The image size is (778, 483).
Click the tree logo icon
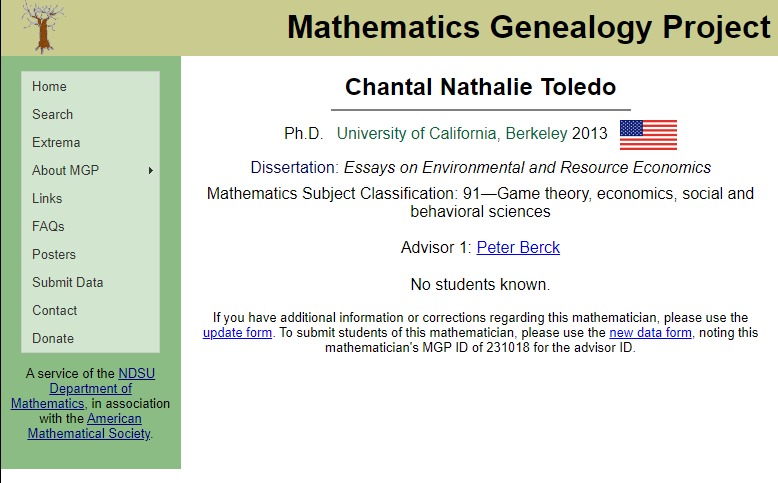click(x=43, y=27)
